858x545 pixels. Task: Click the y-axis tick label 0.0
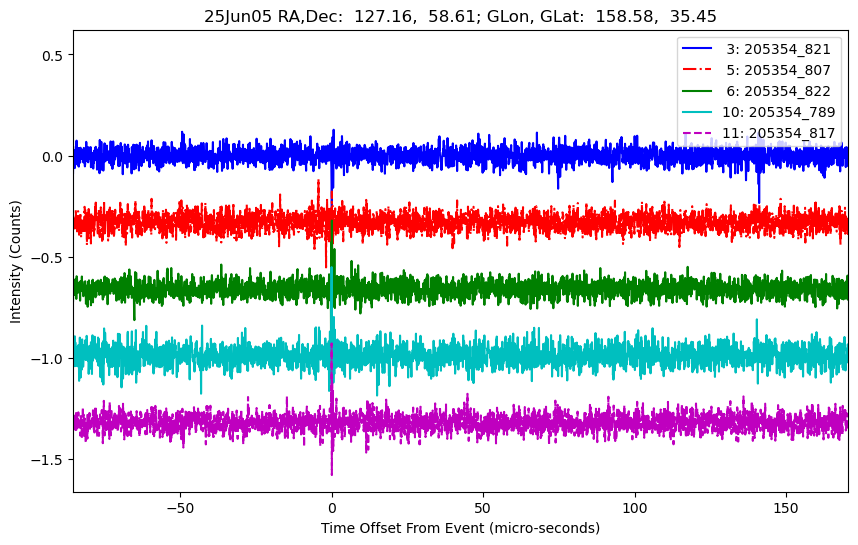pos(53,156)
